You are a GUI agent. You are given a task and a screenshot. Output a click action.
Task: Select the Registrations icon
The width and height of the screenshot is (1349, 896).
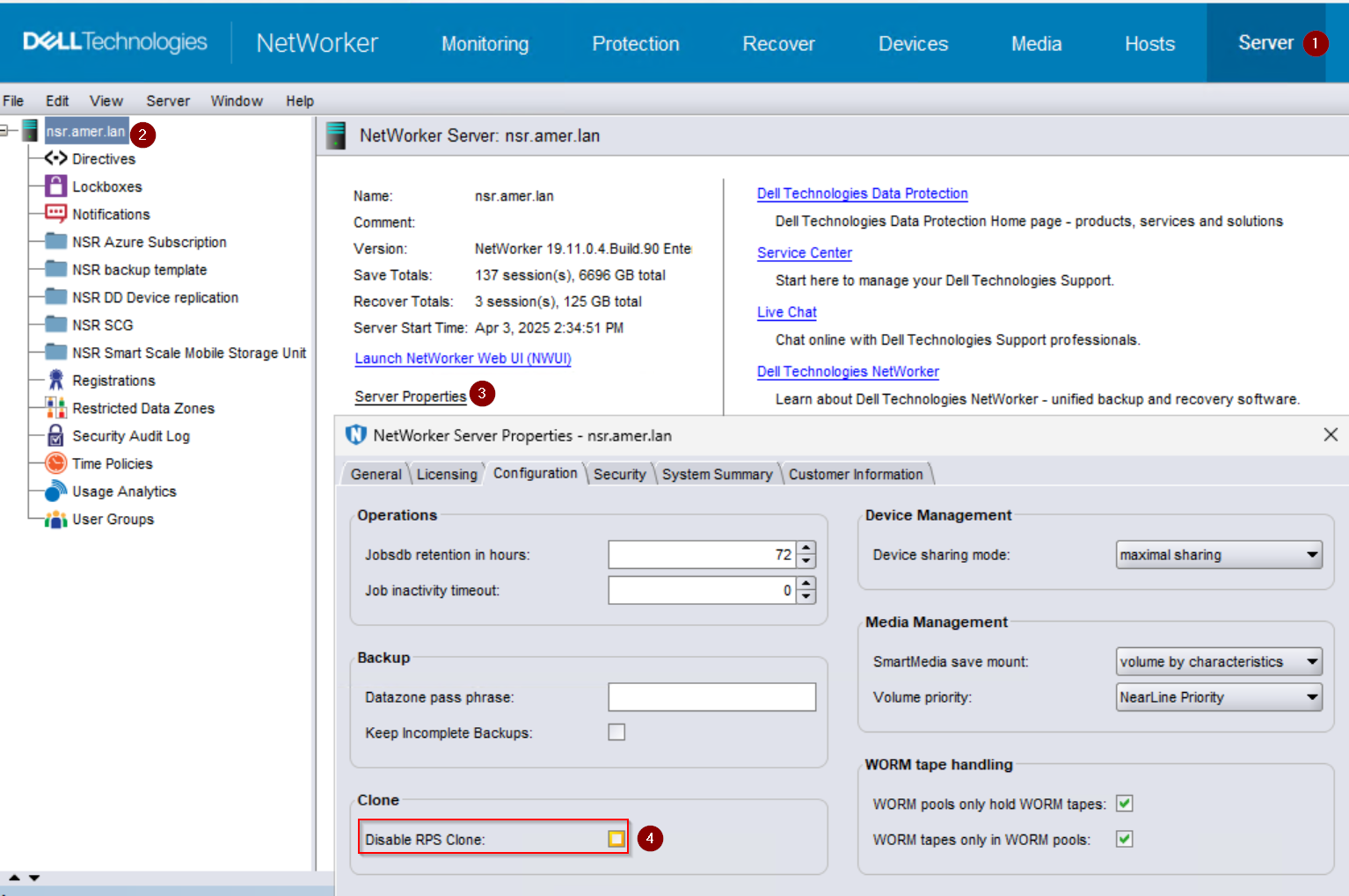pyautogui.click(x=55, y=380)
